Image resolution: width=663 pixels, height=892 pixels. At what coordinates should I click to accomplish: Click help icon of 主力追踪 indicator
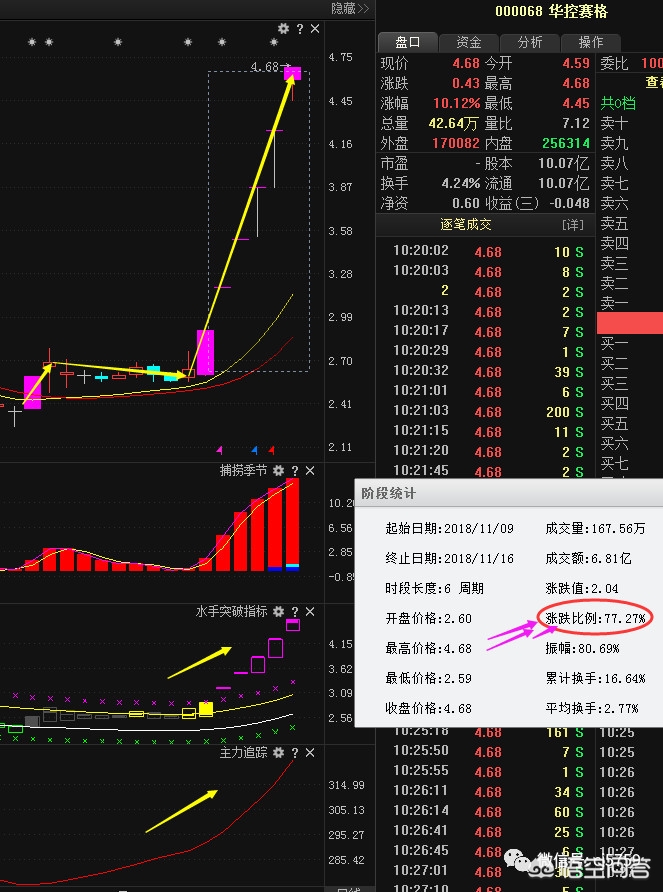295,752
